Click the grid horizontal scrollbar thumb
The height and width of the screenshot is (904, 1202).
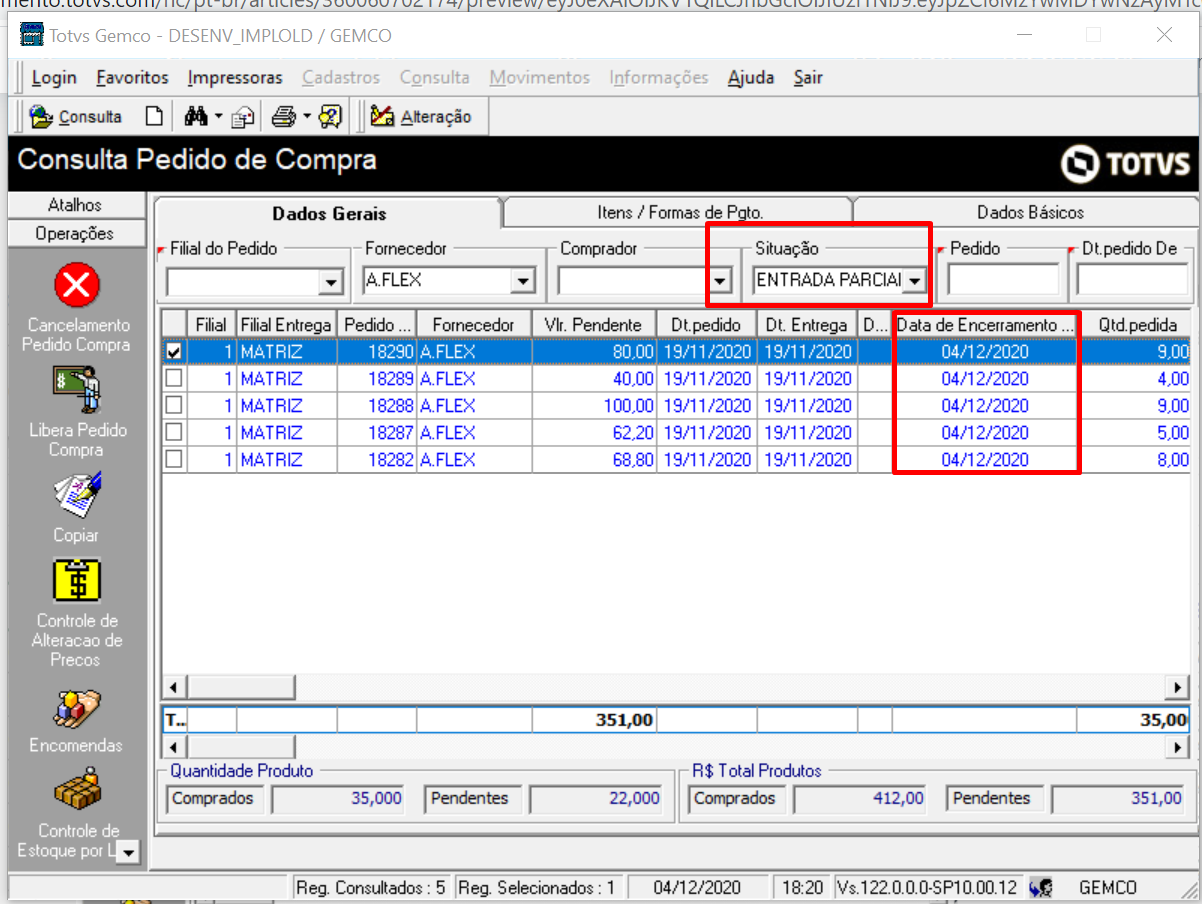(241, 688)
